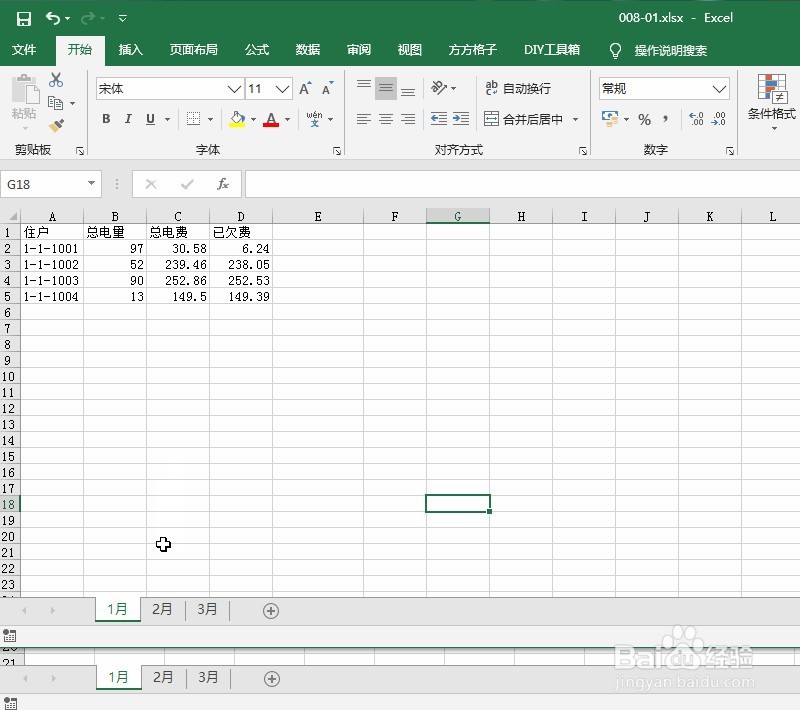
Task: Click 操作说明搜索 search box
Action: coord(670,50)
